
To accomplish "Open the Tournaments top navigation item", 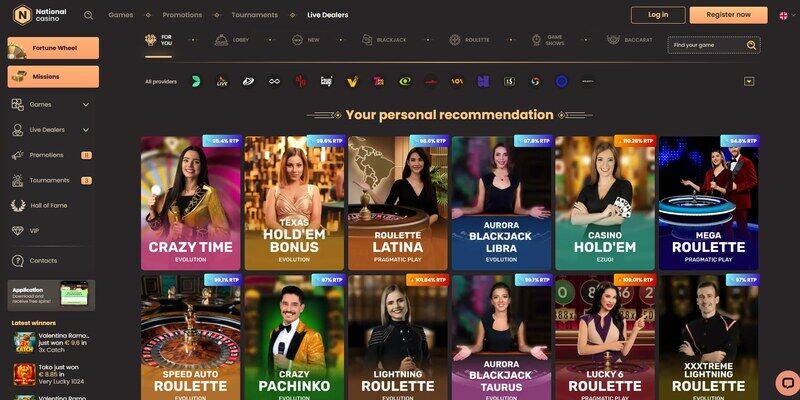I will pyautogui.click(x=255, y=15).
